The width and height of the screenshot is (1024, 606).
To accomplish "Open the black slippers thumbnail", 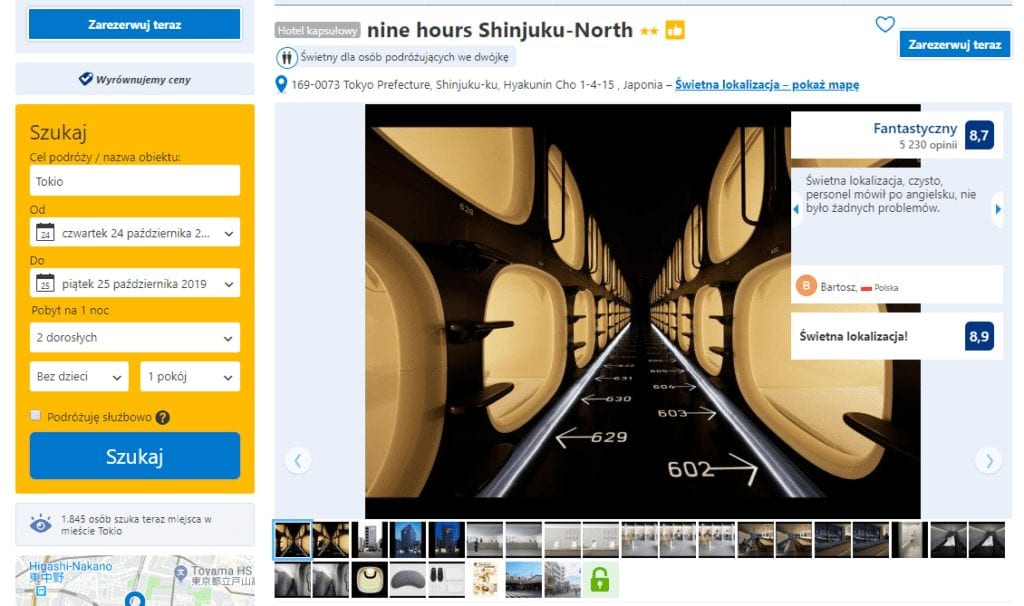I will click(x=446, y=579).
